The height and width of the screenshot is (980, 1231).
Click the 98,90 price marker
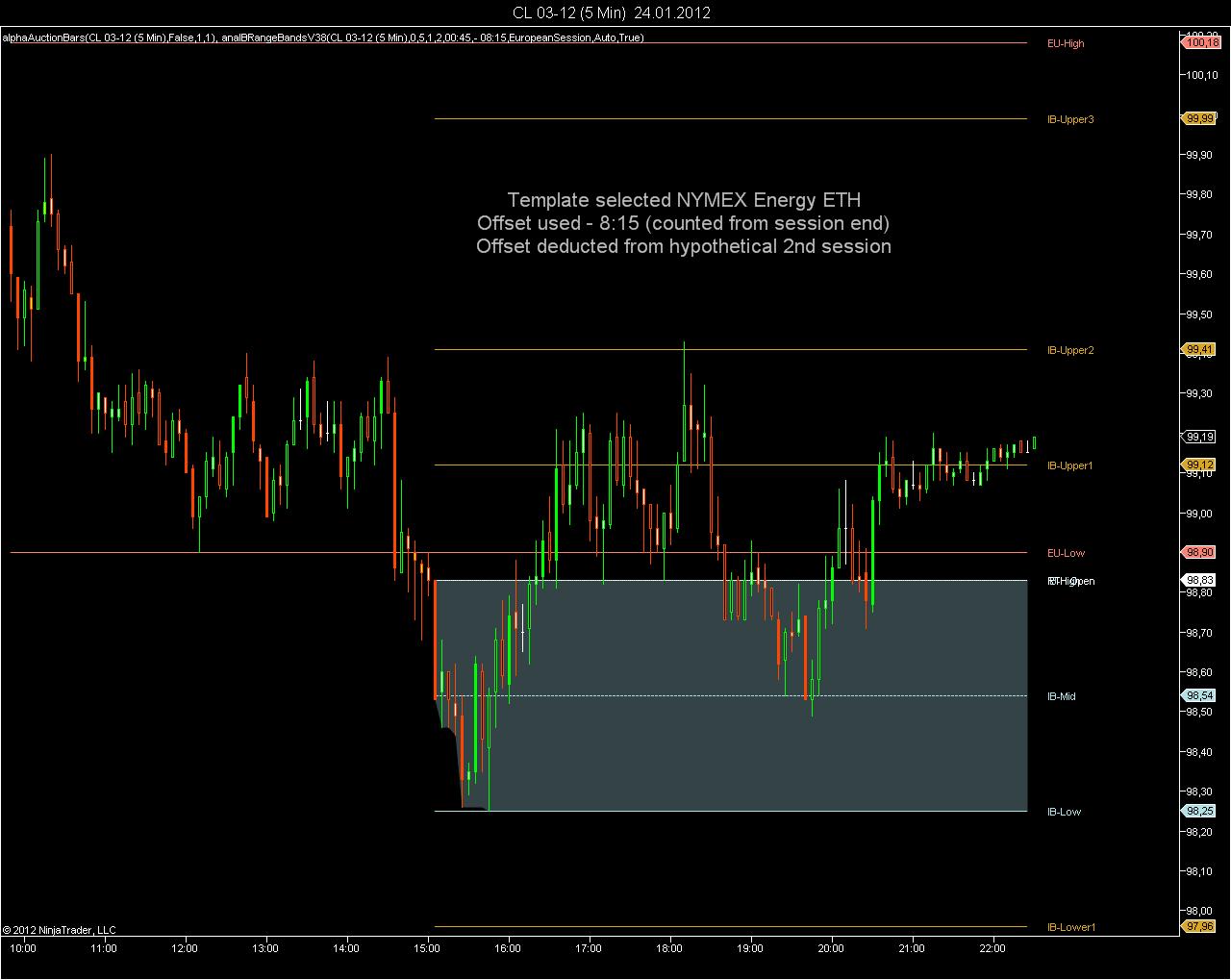pyautogui.click(x=1198, y=552)
